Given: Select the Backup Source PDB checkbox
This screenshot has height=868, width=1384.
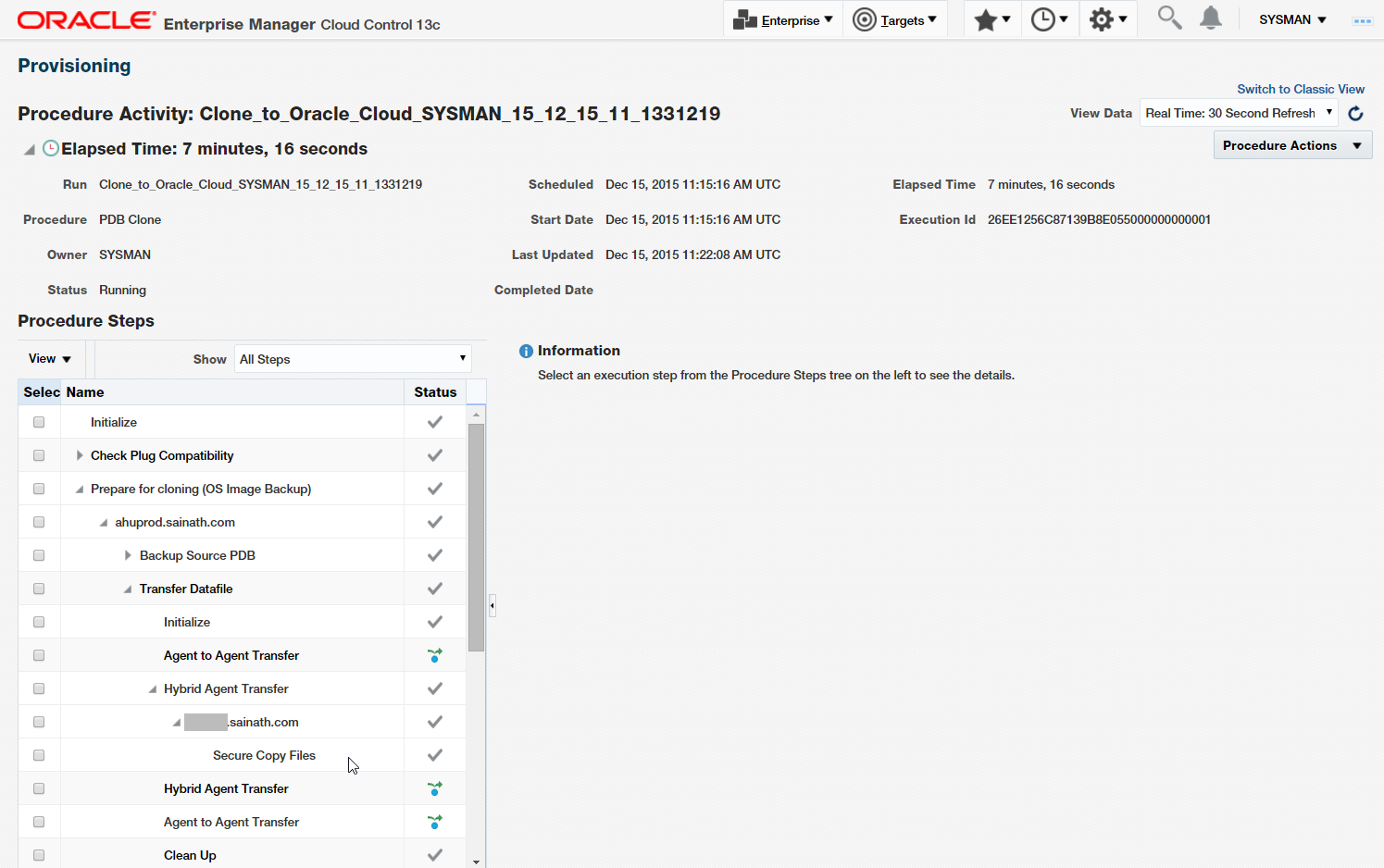Looking at the screenshot, I should pos(39,555).
